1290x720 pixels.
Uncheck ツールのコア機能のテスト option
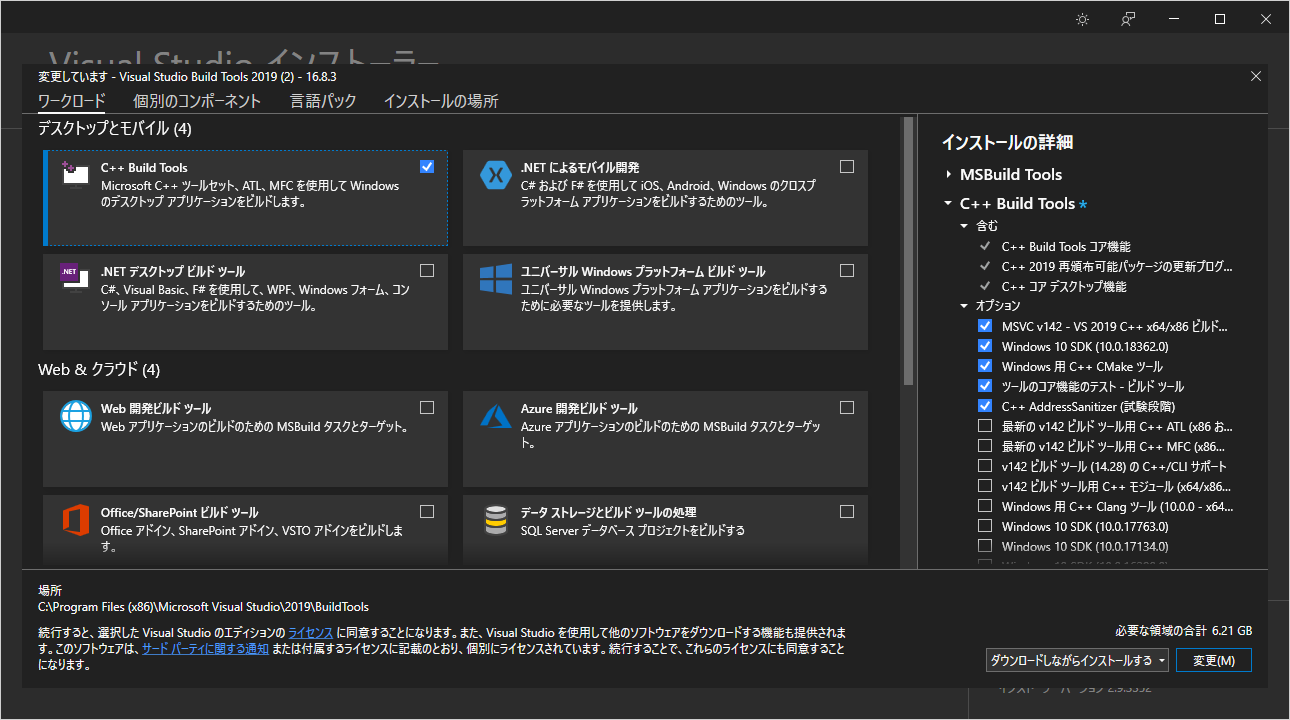click(x=985, y=386)
